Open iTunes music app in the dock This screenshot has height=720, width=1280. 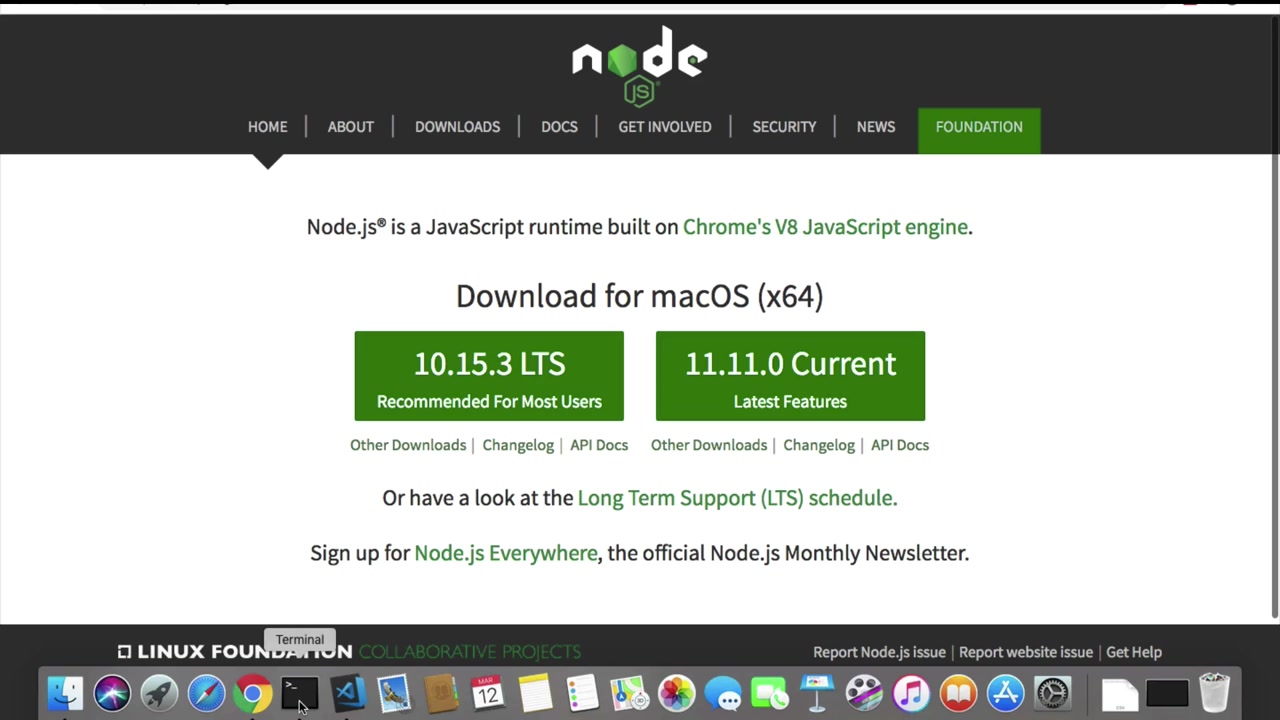[911, 693]
